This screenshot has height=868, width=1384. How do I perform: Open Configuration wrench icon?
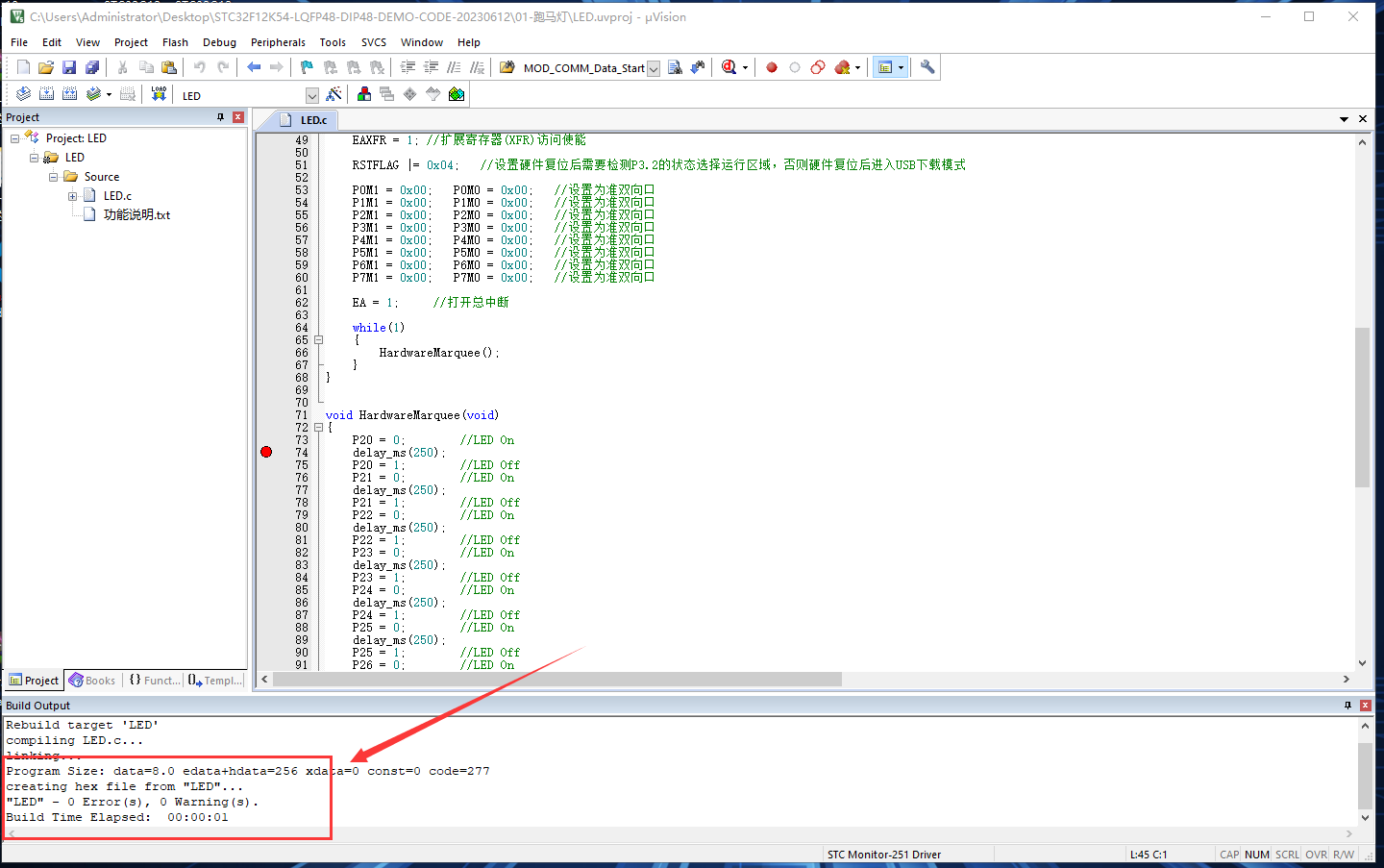point(927,67)
